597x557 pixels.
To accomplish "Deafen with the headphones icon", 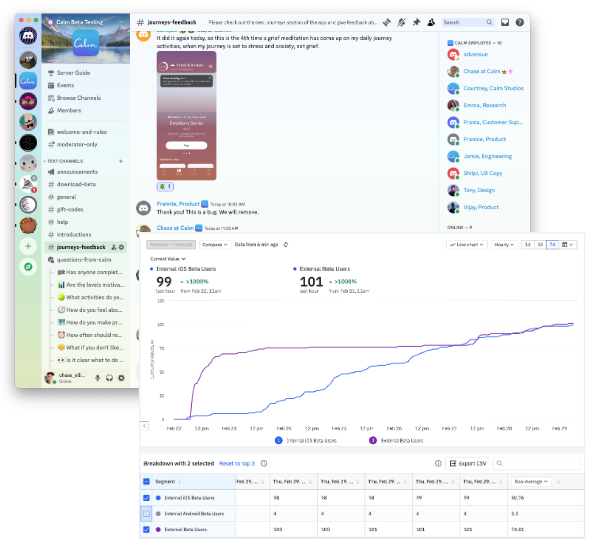I will click(109, 378).
